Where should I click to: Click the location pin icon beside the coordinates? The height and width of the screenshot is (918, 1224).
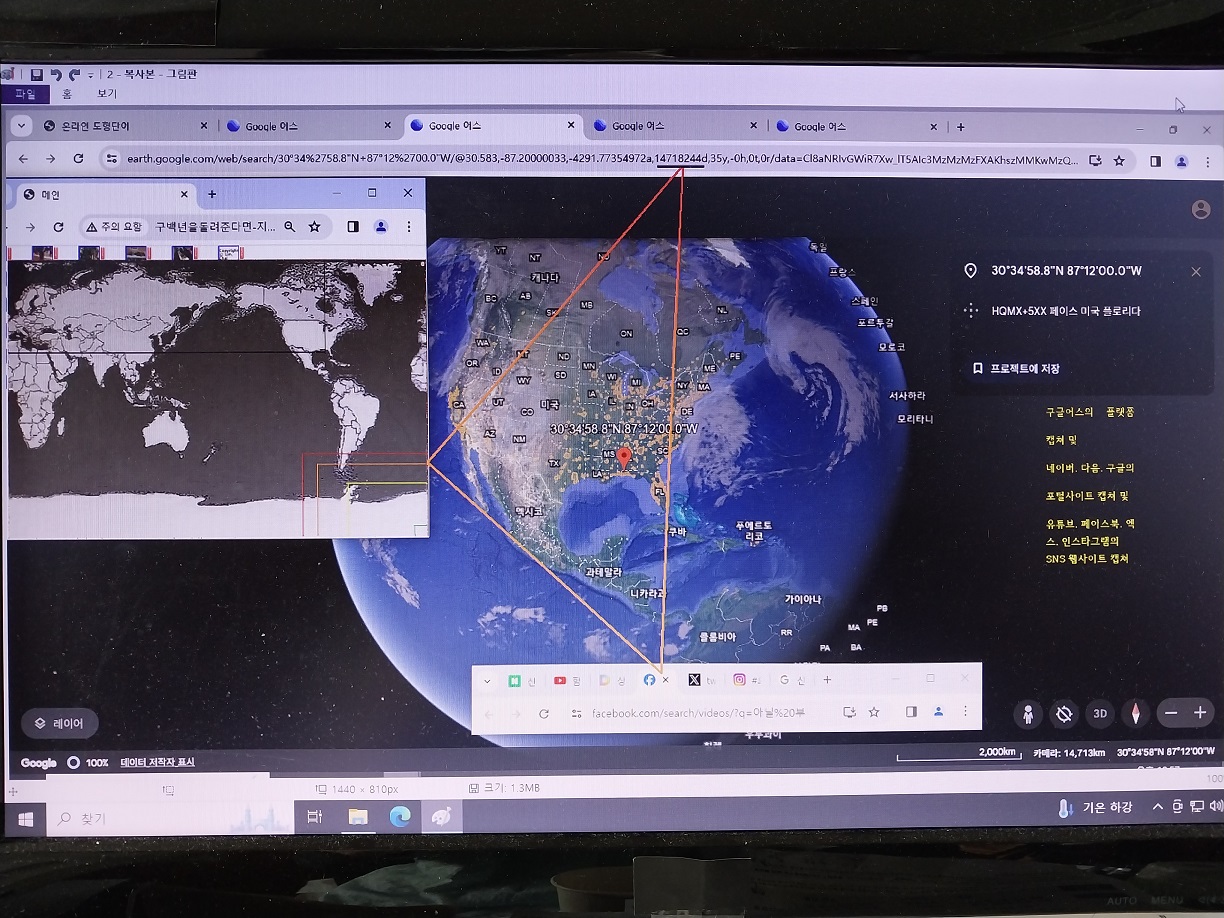(970, 271)
